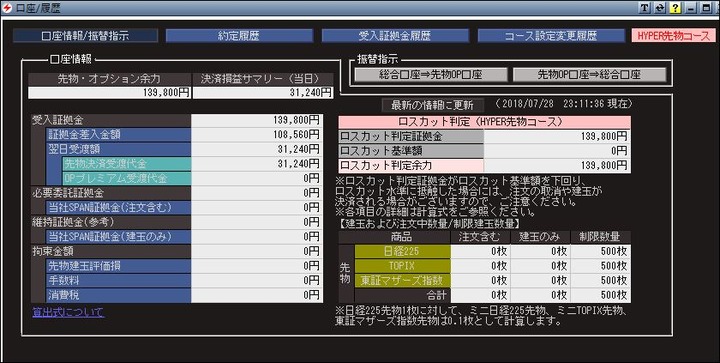This screenshot has width=720, height=363.
Task: Click the ロスカット判定証拠金 label
Action: click(411, 136)
